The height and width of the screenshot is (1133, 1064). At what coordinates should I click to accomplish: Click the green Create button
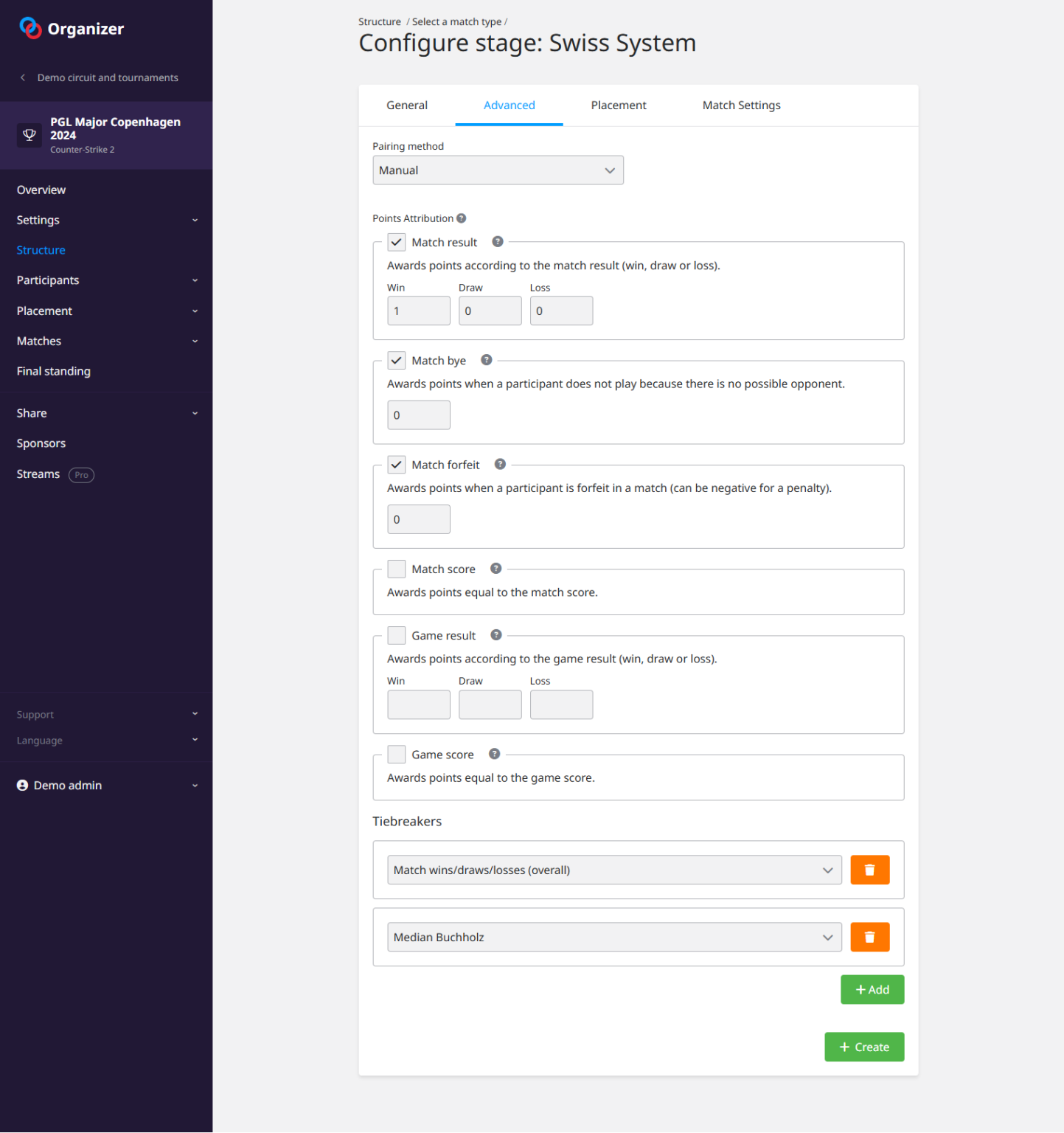[x=863, y=1047]
